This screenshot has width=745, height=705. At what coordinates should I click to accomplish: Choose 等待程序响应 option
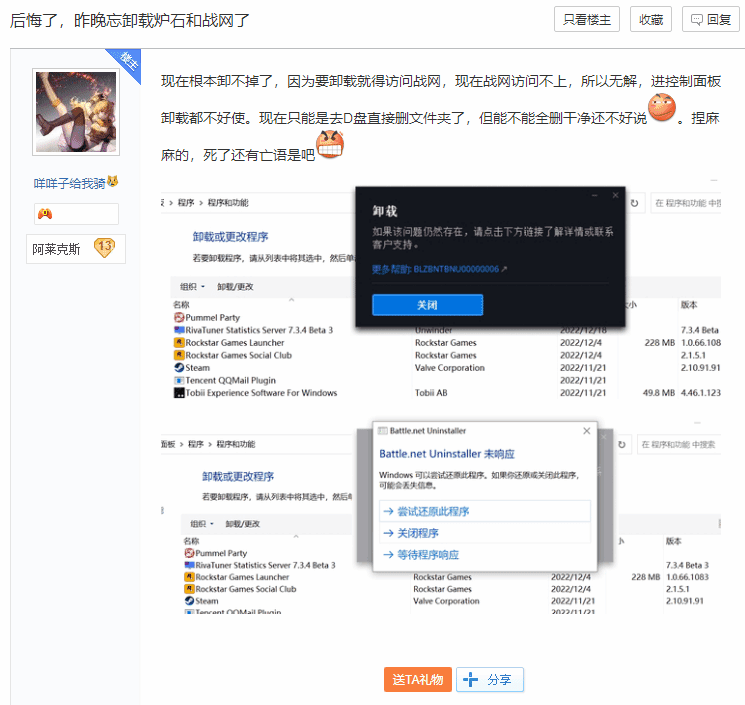(485, 554)
